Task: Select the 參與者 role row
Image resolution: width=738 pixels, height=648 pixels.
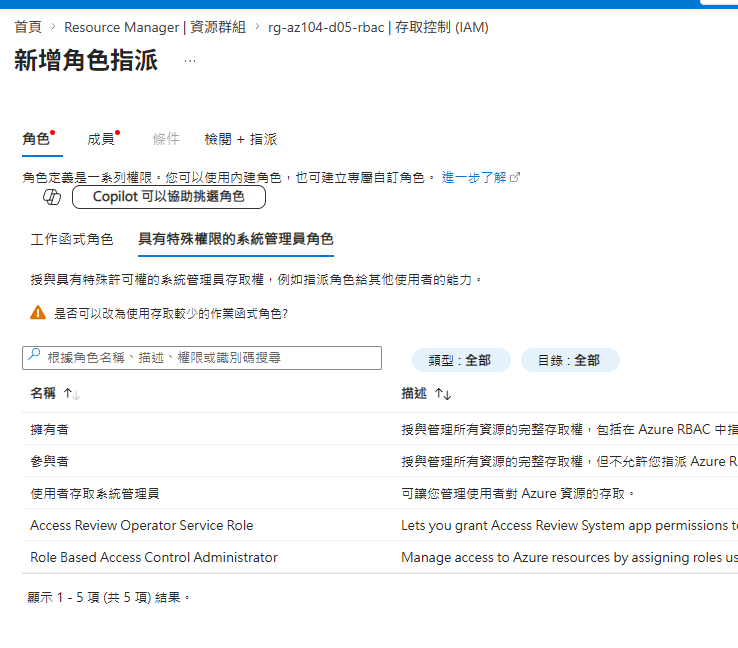Action: coord(380,461)
